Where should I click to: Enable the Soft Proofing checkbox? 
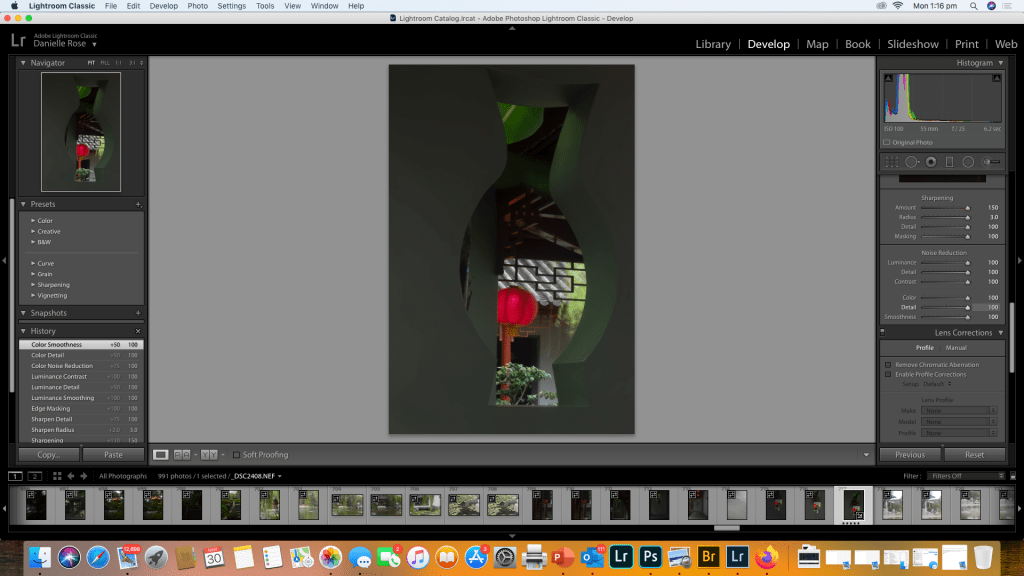pyautogui.click(x=237, y=455)
